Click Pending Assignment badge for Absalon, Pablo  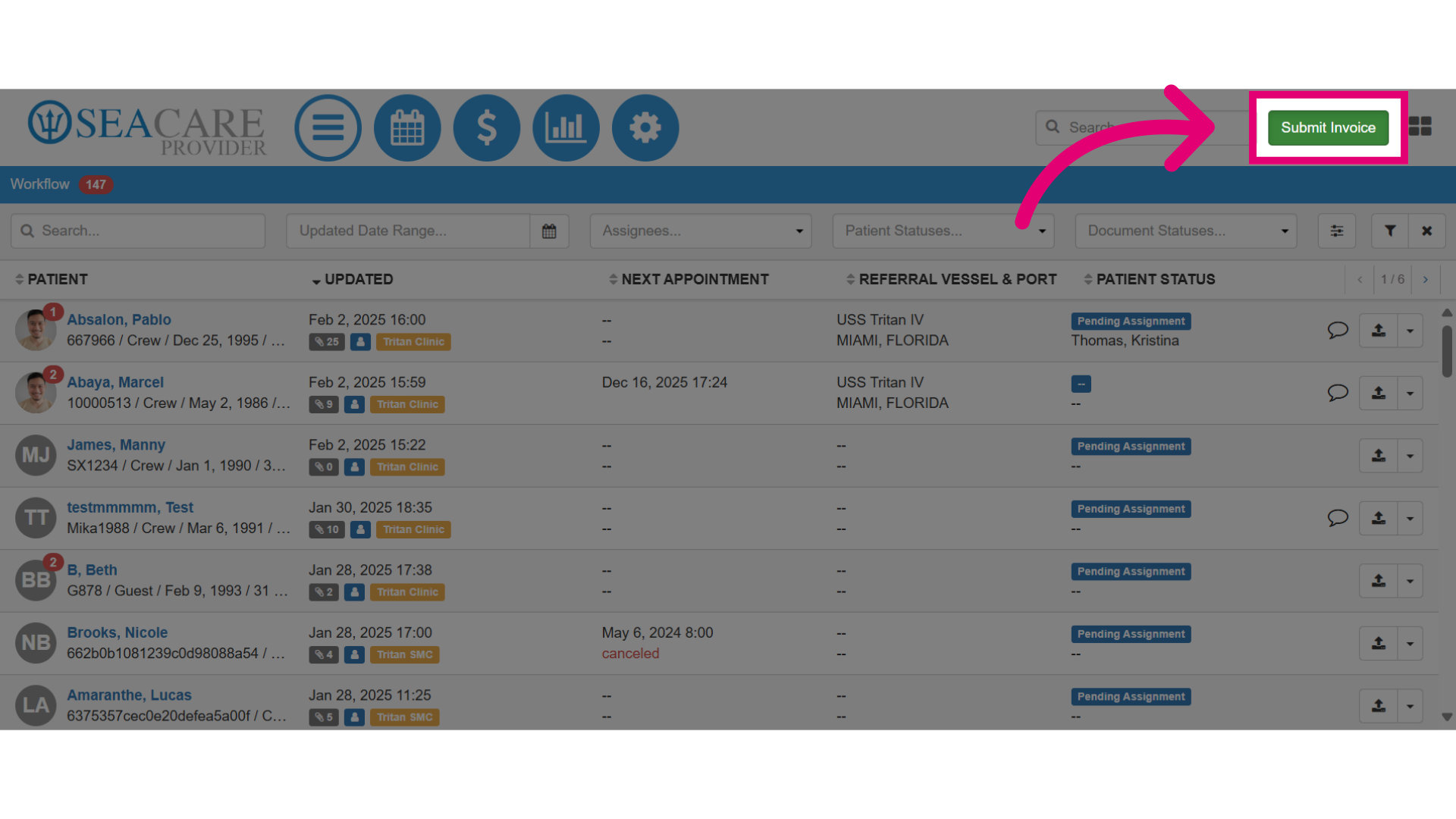coord(1131,322)
